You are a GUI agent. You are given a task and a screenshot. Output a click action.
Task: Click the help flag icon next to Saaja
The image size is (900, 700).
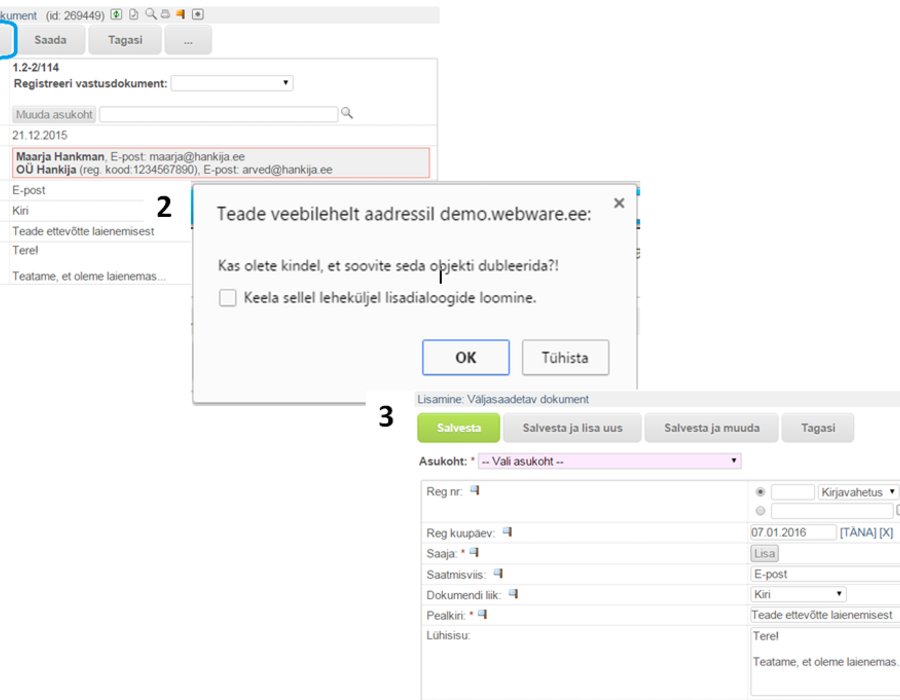click(x=474, y=553)
